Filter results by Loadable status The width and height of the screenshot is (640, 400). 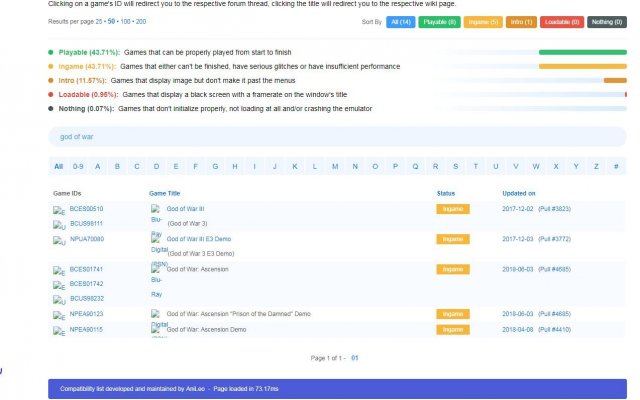(x=562, y=22)
